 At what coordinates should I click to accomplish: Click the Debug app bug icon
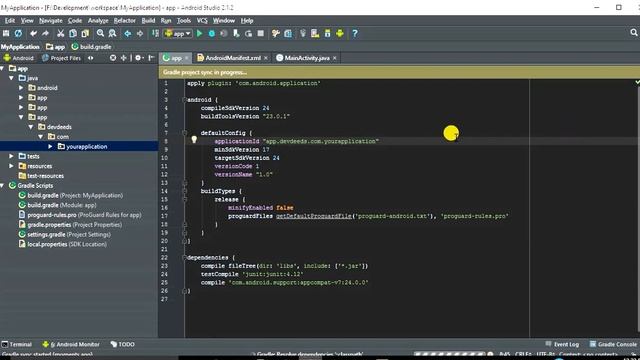tap(212, 33)
